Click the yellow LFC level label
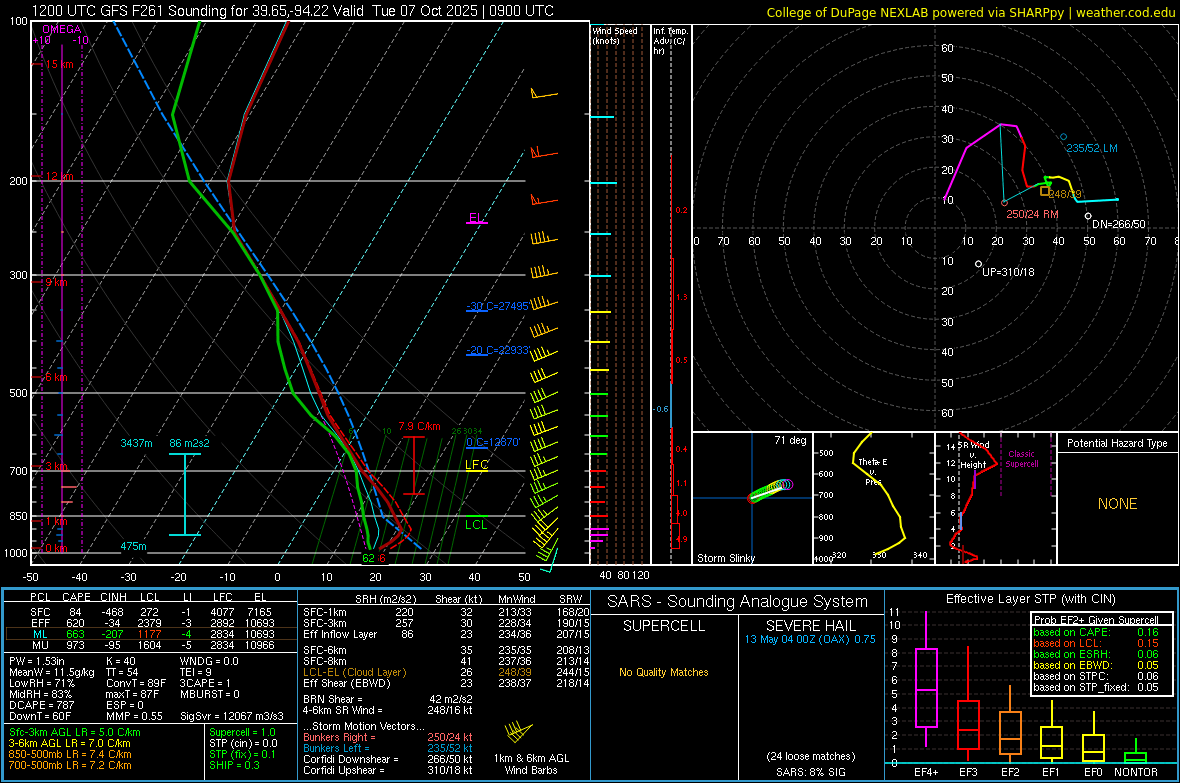Viewport: 1180px width, 783px height. click(476, 465)
